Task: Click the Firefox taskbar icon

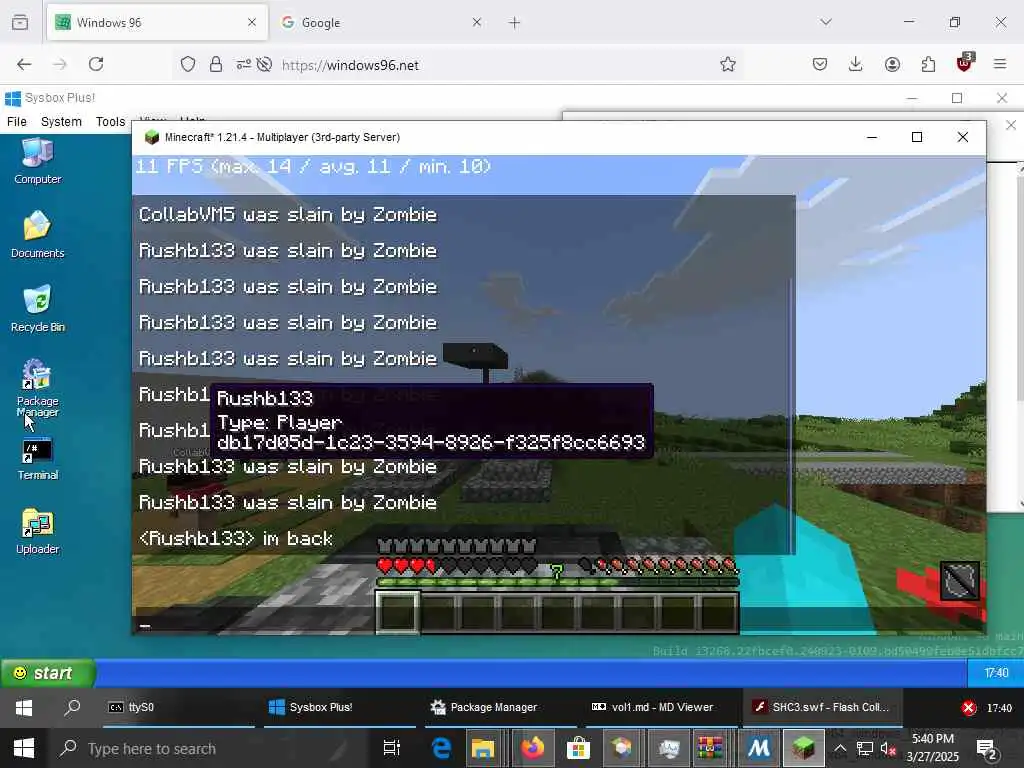Action: (x=532, y=748)
